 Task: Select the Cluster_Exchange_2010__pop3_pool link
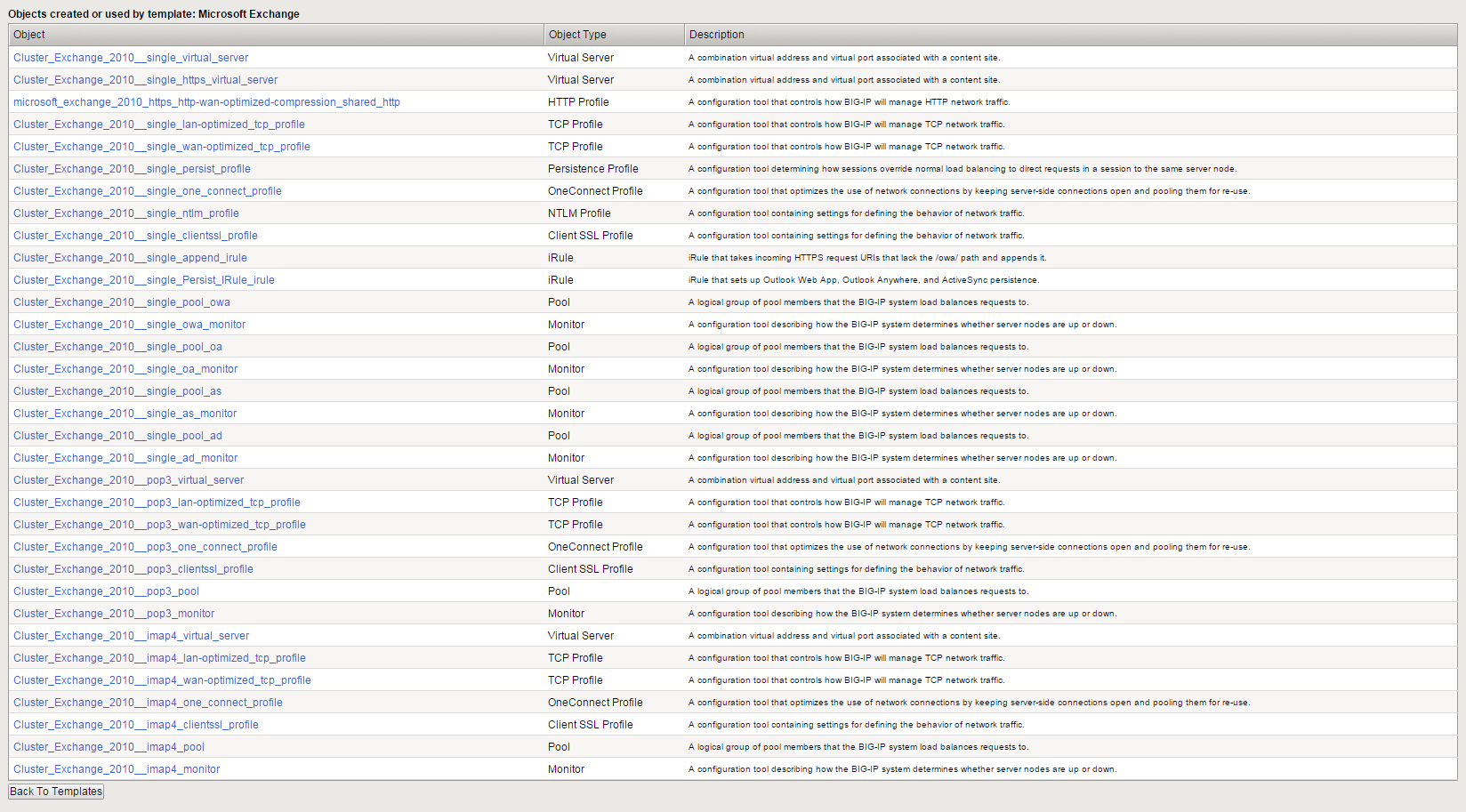(105, 591)
